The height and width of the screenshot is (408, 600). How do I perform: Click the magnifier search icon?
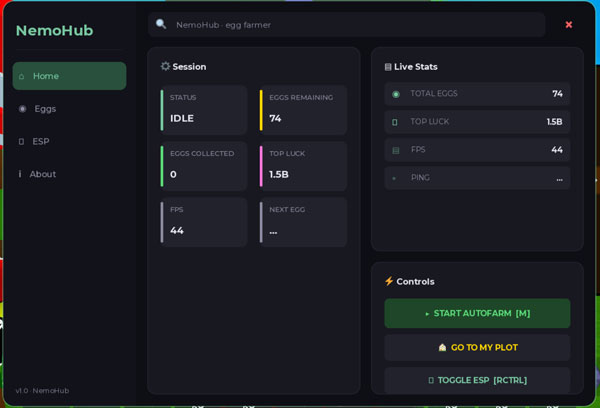click(161, 24)
